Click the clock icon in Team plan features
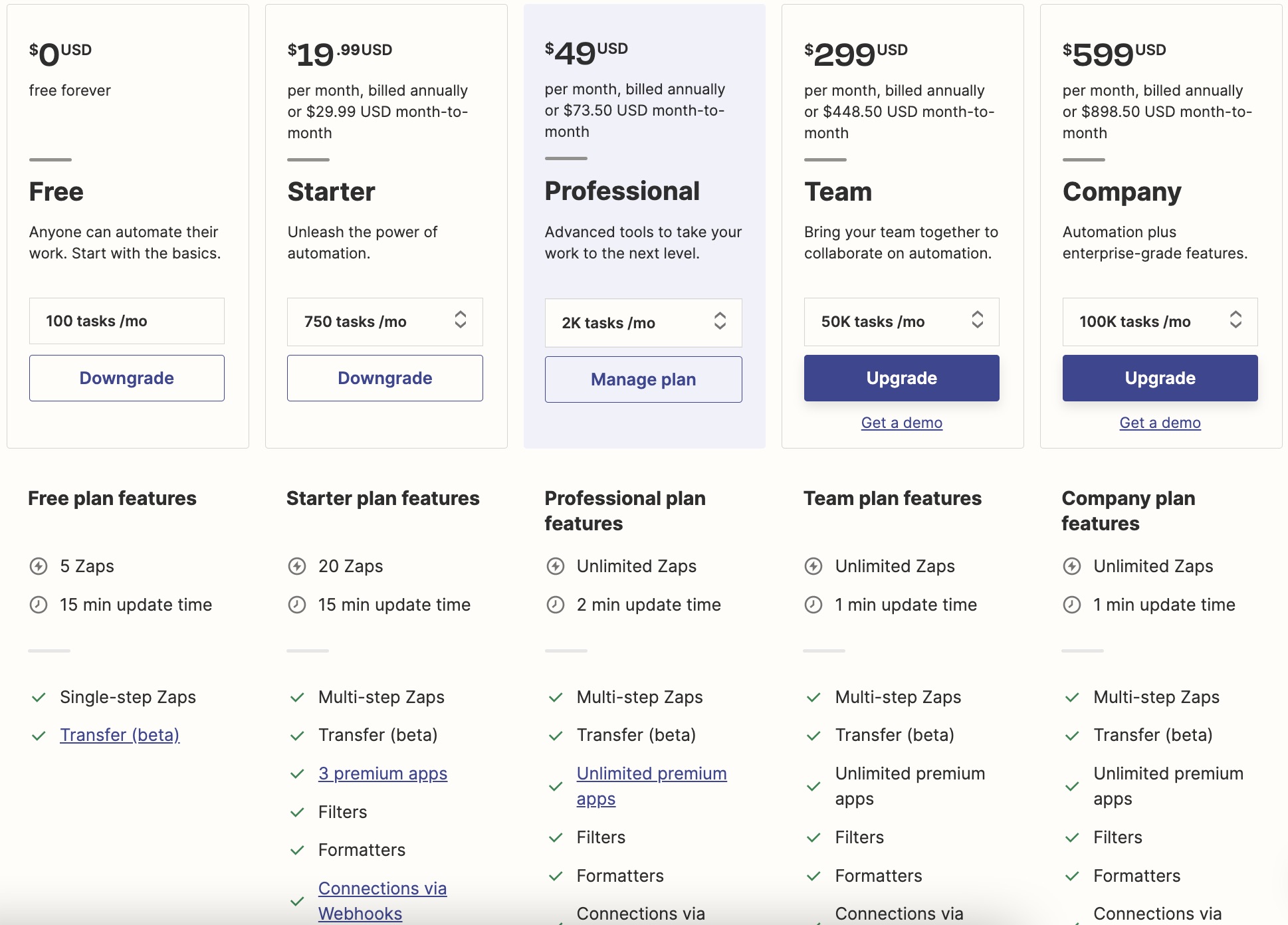This screenshot has width=1288, height=925. pos(813,605)
